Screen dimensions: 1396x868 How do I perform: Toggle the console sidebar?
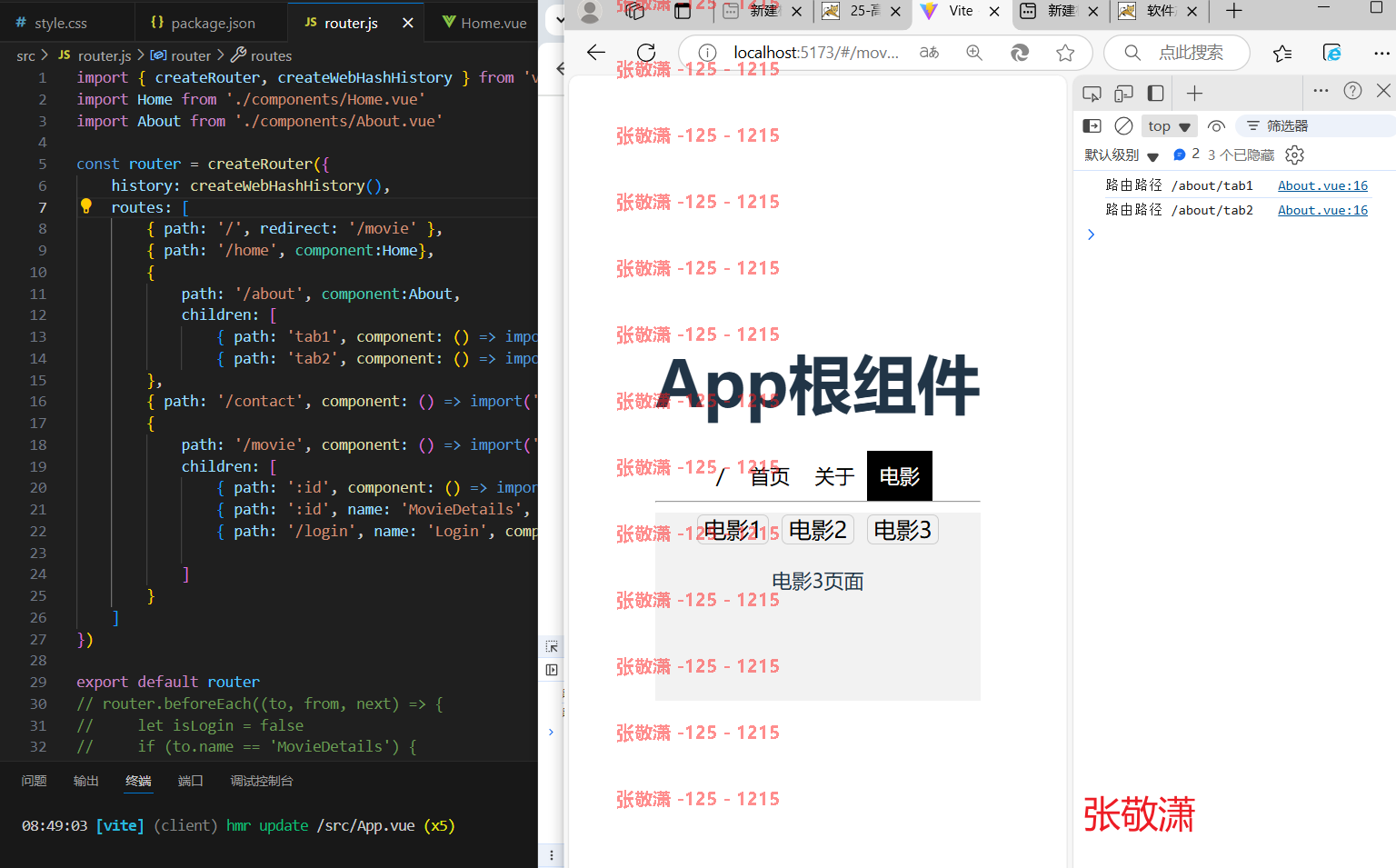1092,125
